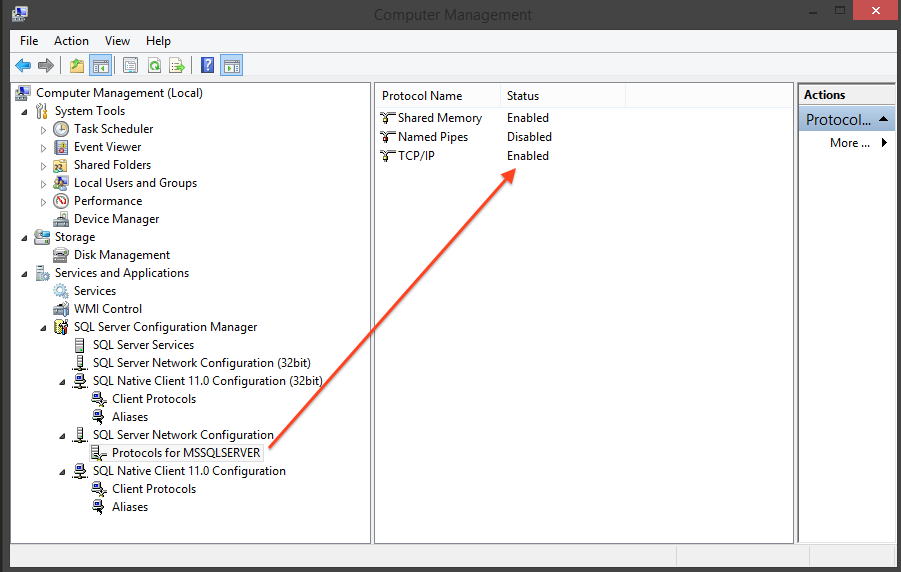Click the SQL Server Configuration Manager icon
Screen dimensions: 901x572
pos(61,327)
